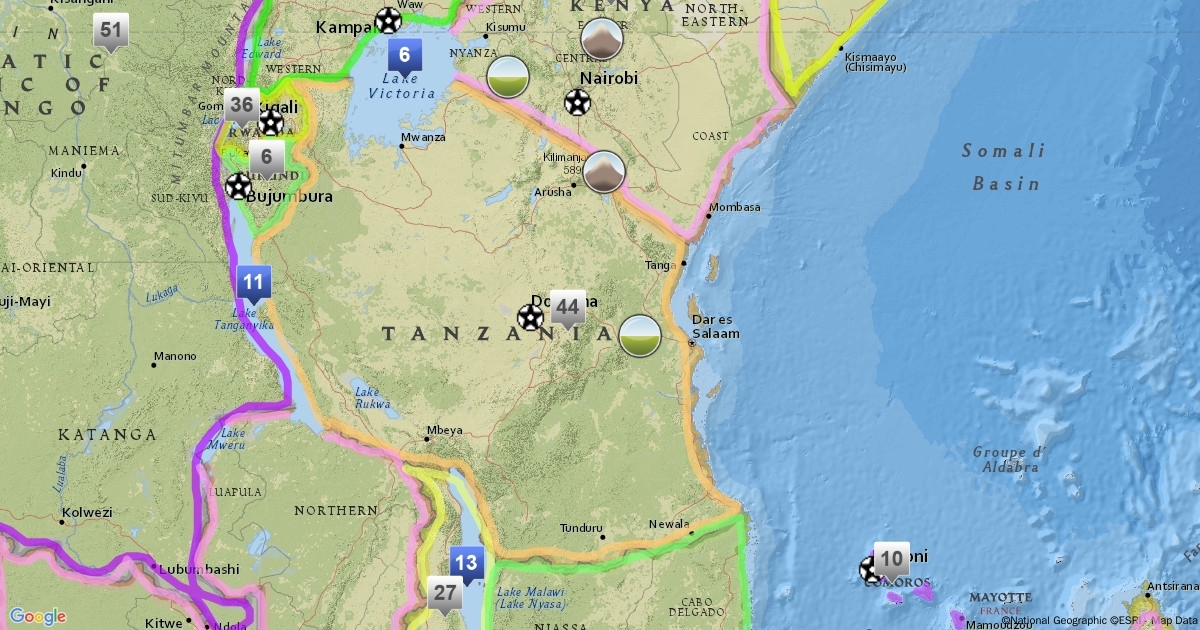1200x630 pixels.
Task: Click the mountain icon at Kilimanjaro
Action: coord(604,172)
